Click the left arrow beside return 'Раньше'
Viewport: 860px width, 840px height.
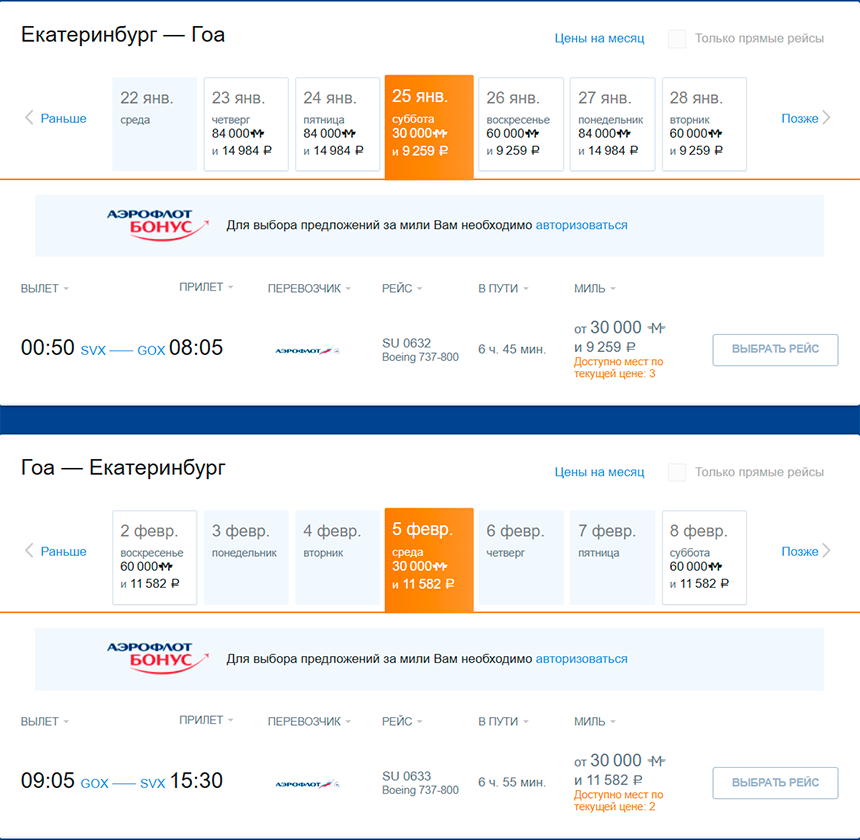click(x=29, y=551)
